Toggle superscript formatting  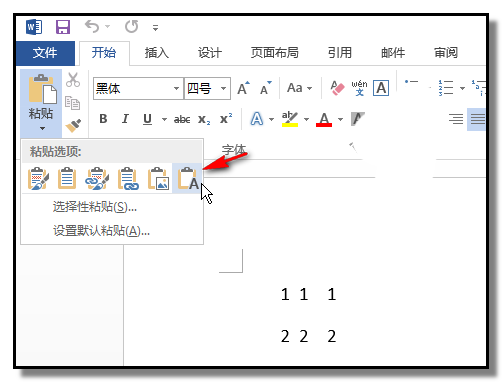coord(226,119)
